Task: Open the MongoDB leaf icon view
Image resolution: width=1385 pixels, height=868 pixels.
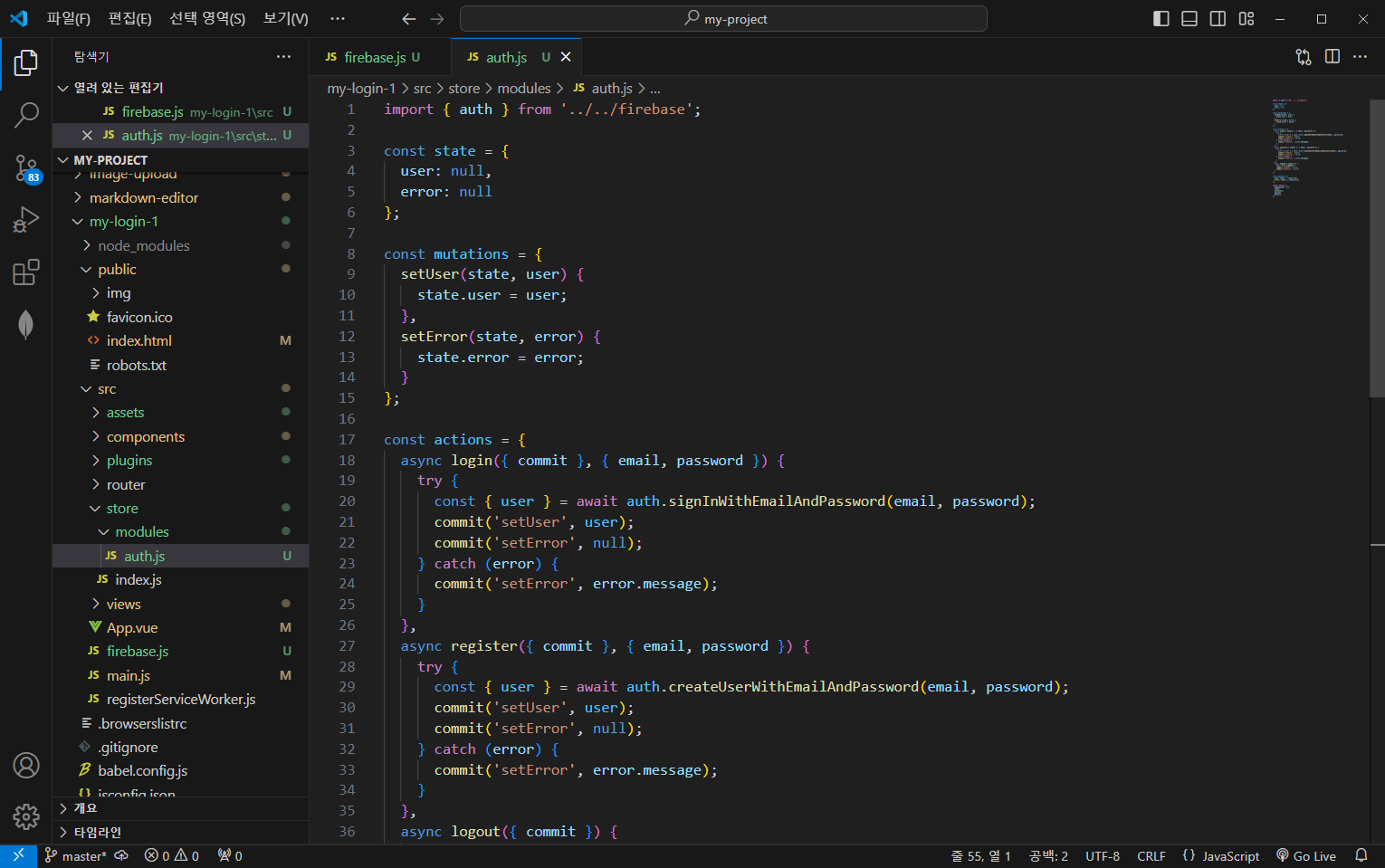Action: 26,325
